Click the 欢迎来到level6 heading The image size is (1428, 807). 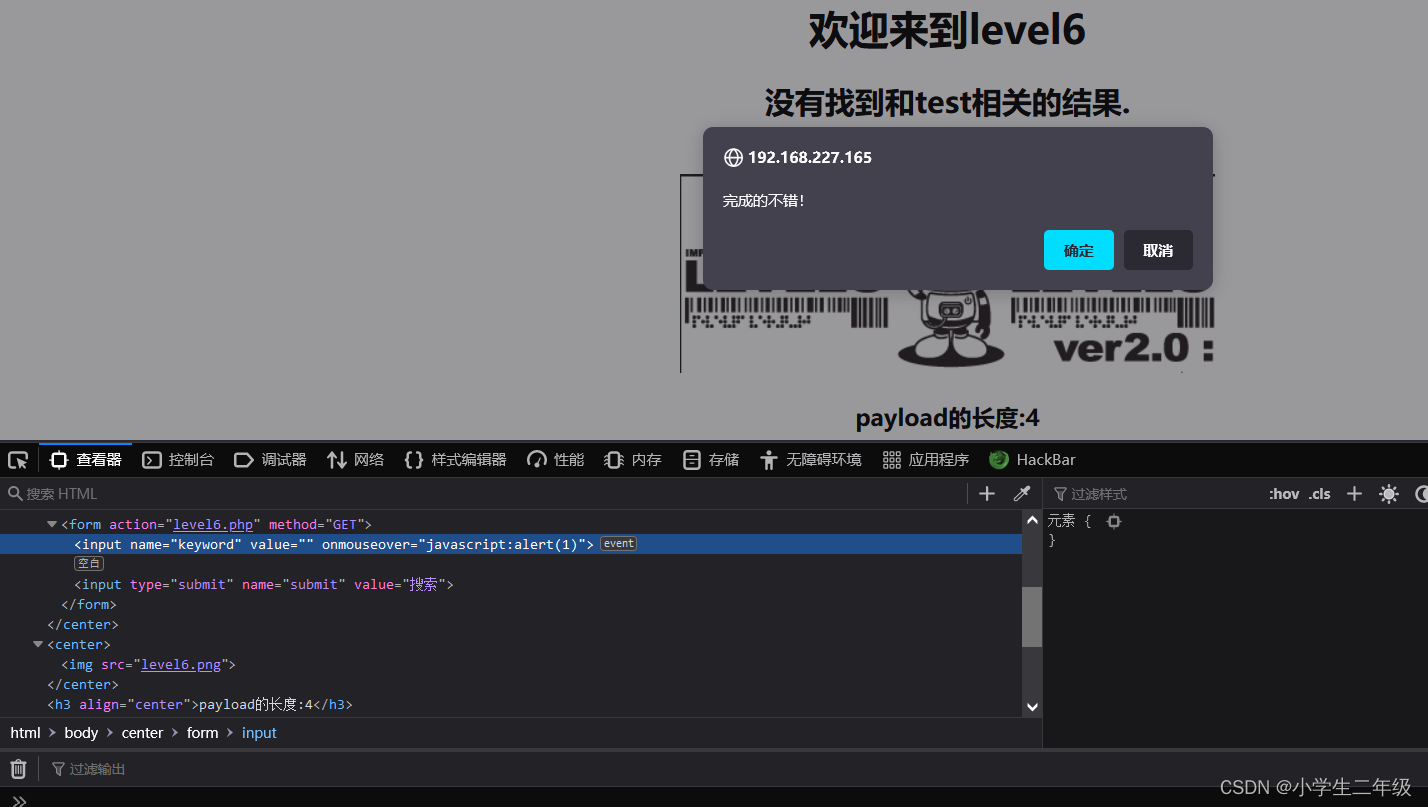[x=947, y=30]
